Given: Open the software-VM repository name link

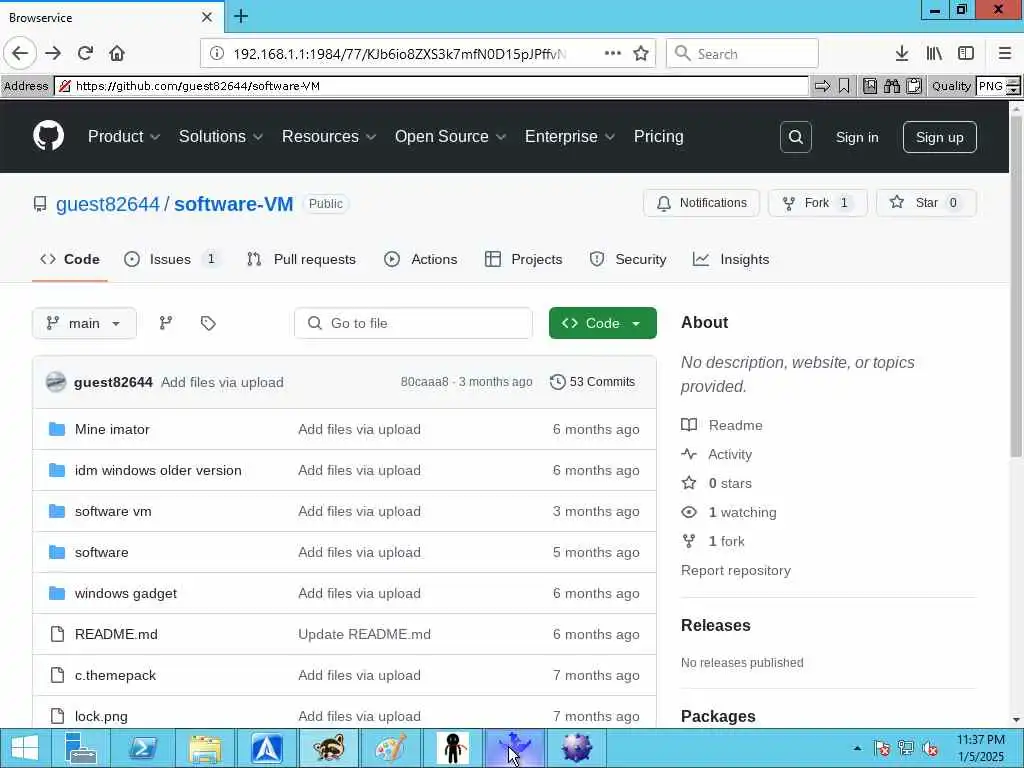Looking at the screenshot, I should tap(233, 204).
